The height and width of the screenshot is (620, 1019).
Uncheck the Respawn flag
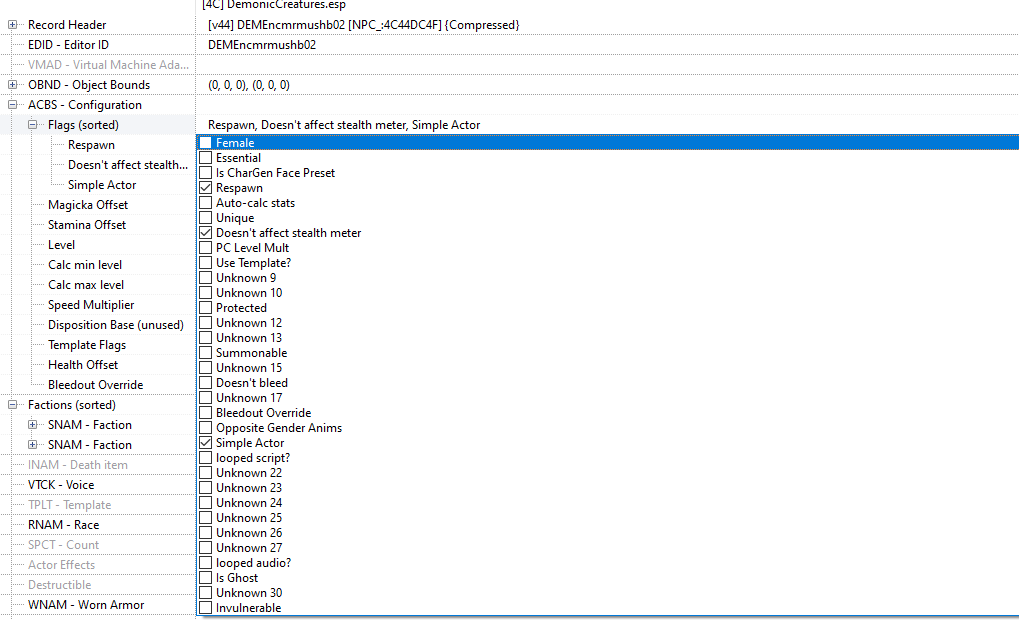pos(206,187)
